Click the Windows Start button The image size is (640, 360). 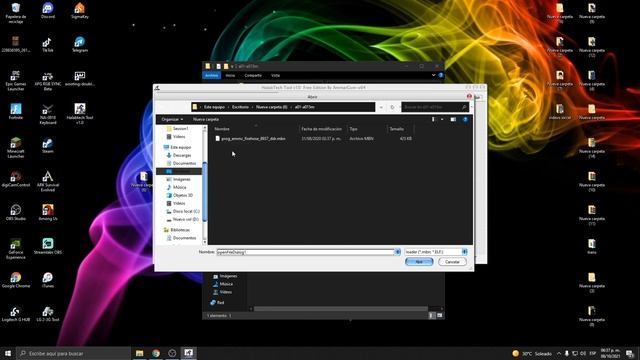[8, 353]
